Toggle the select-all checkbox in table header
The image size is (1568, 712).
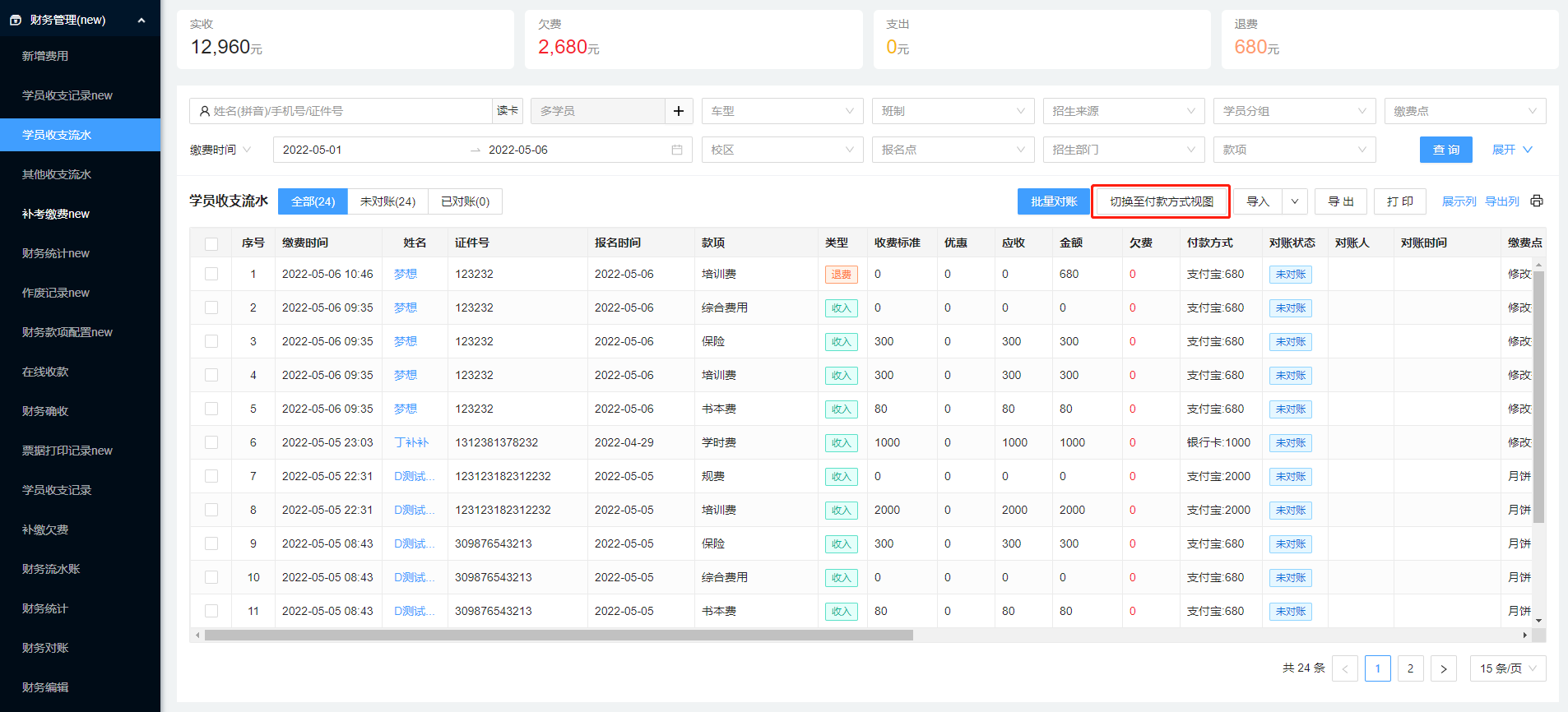click(x=211, y=243)
